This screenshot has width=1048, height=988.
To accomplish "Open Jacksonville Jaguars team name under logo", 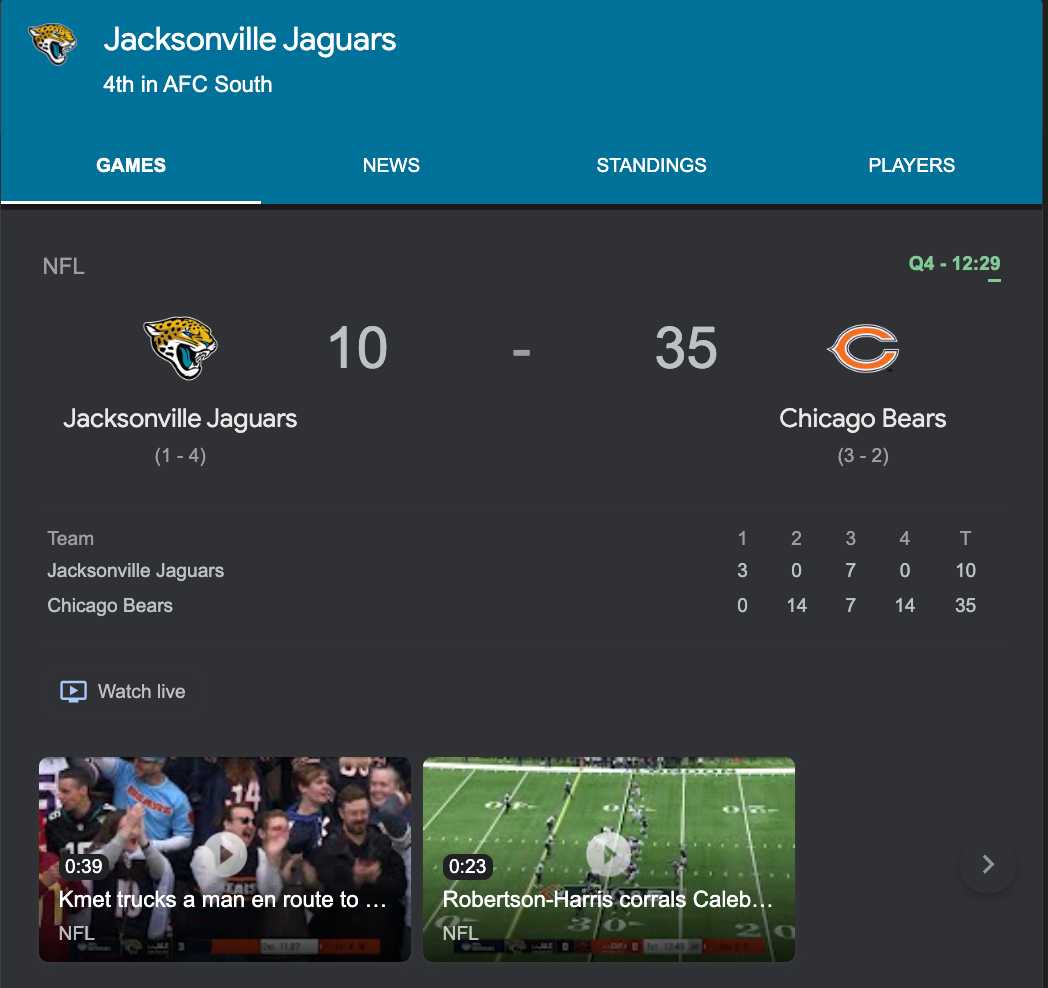I will coord(180,418).
